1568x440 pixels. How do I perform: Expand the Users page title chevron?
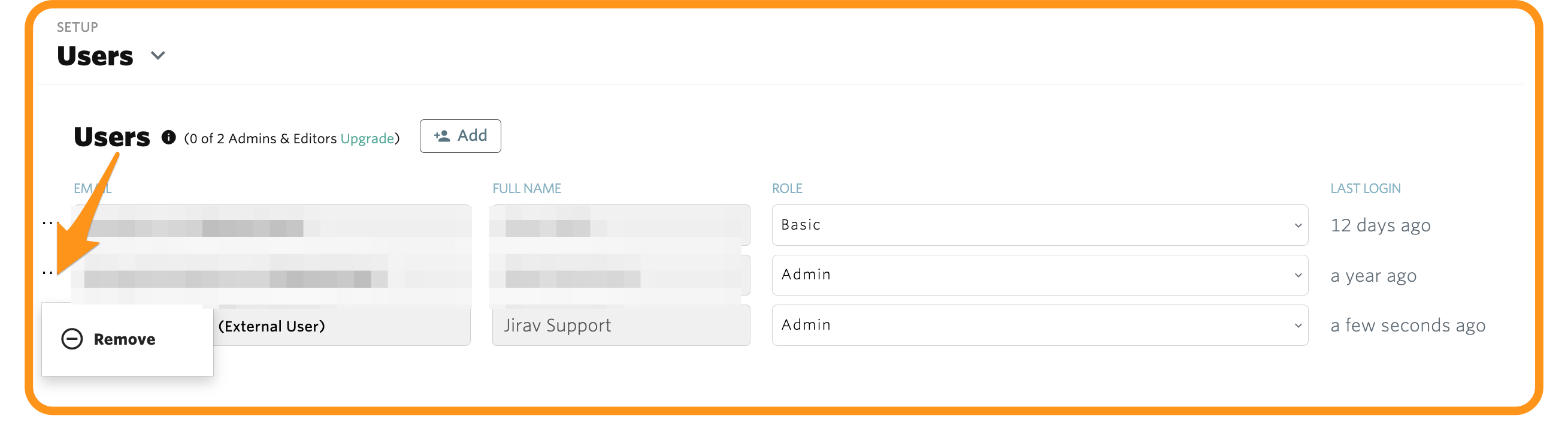[x=158, y=56]
